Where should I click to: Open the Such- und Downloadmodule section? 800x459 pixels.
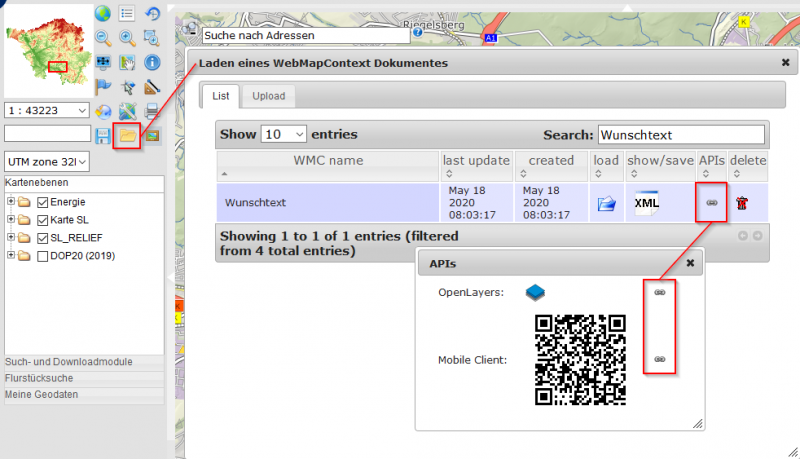(x=84, y=362)
